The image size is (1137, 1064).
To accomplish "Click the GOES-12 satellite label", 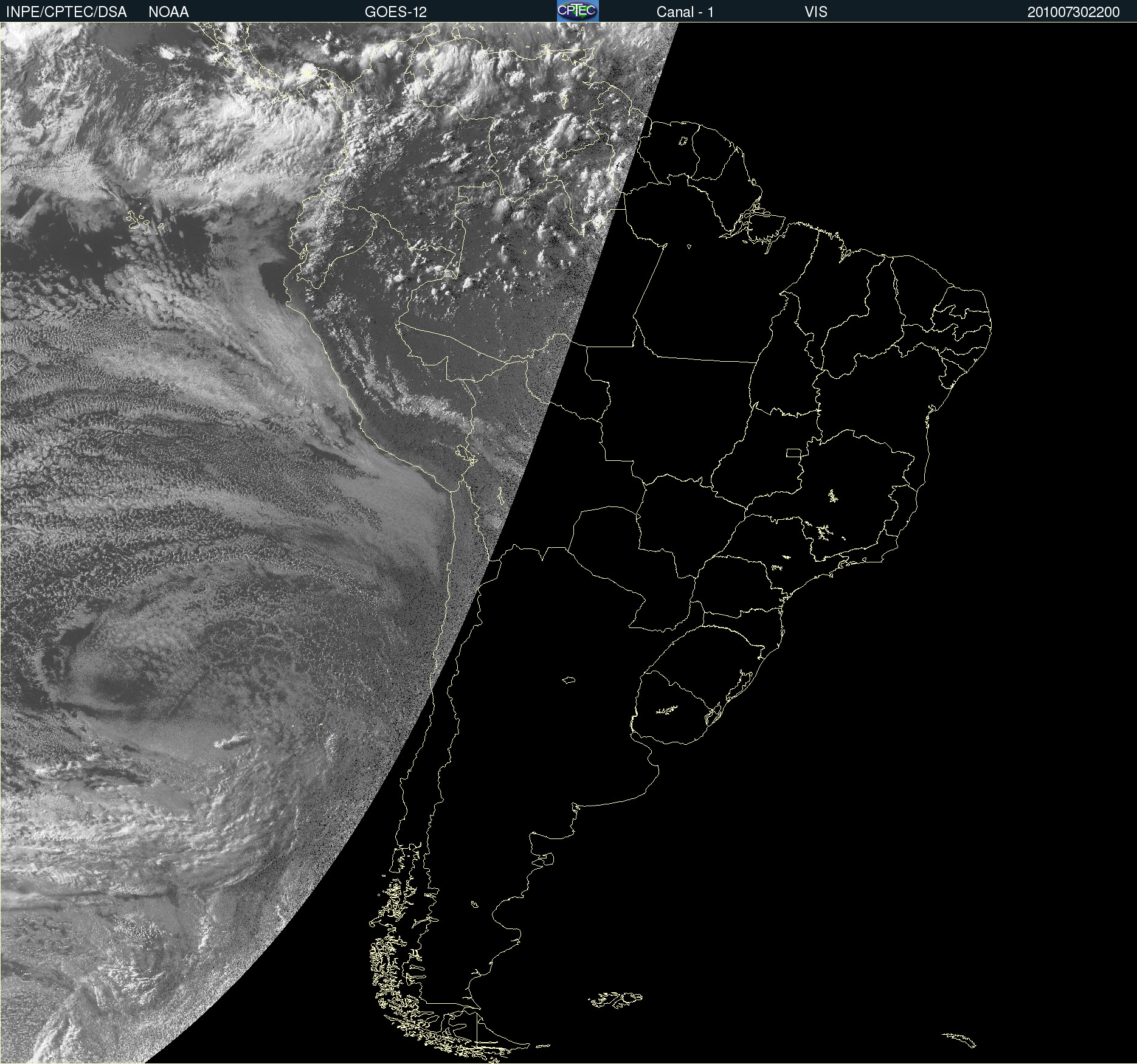I will point(396,12).
